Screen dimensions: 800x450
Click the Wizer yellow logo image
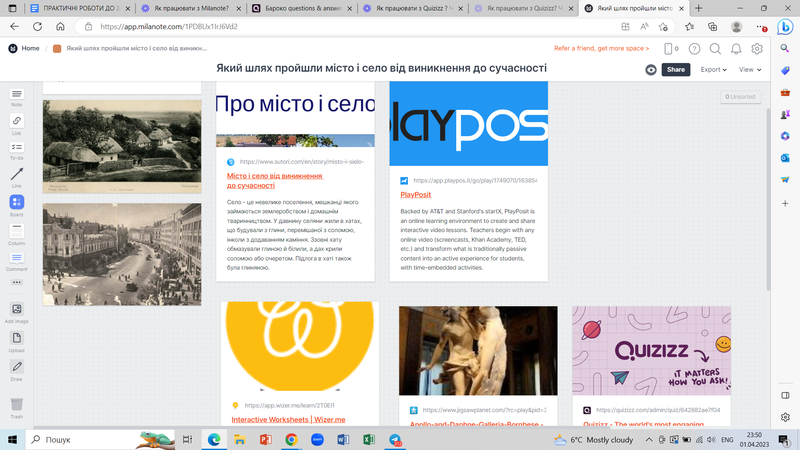tap(299, 346)
